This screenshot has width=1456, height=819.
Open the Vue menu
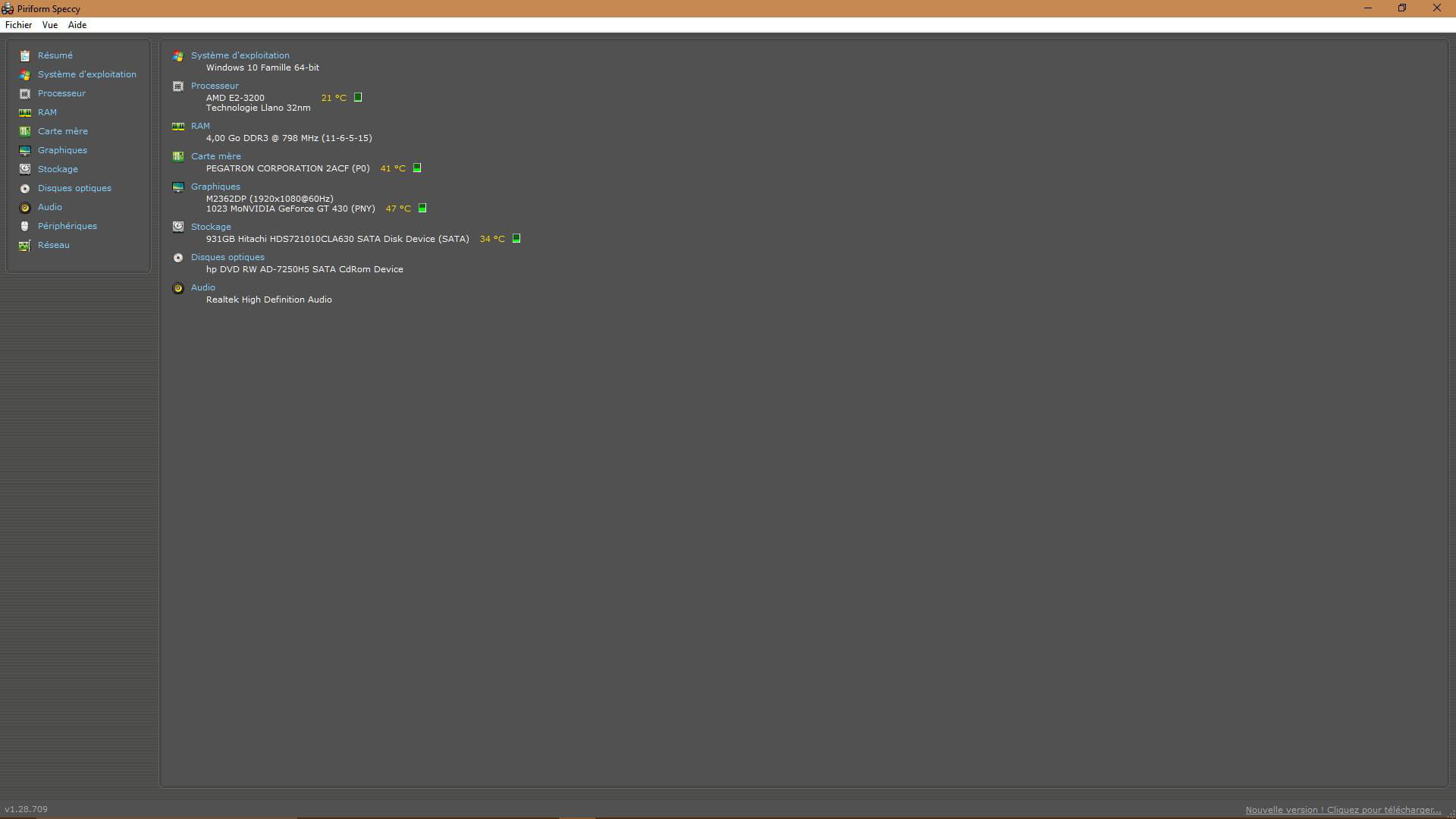pos(50,25)
